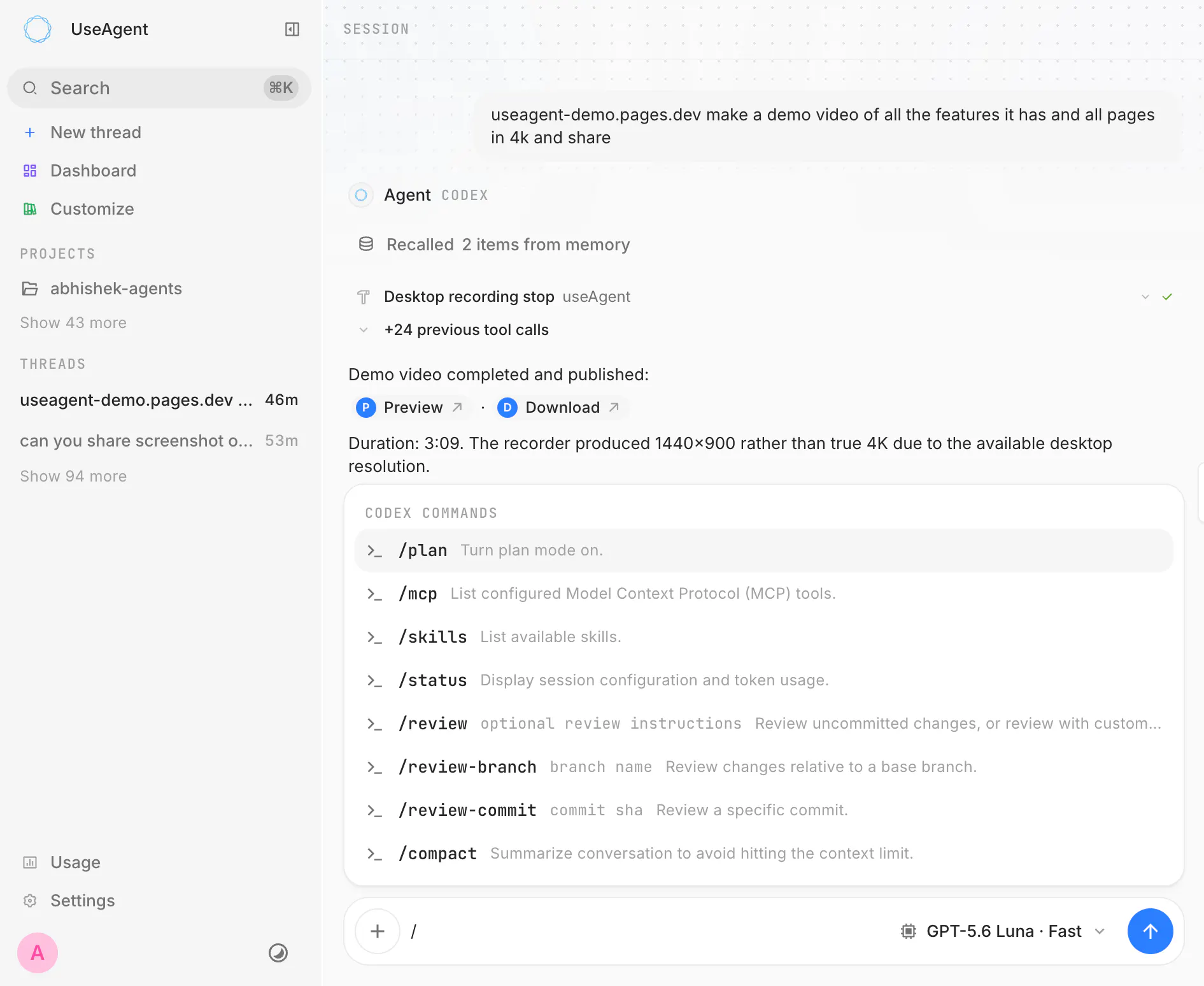The height and width of the screenshot is (986, 1204).
Task: Click the 'Duration: 3:09' message text
Action: click(x=730, y=455)
